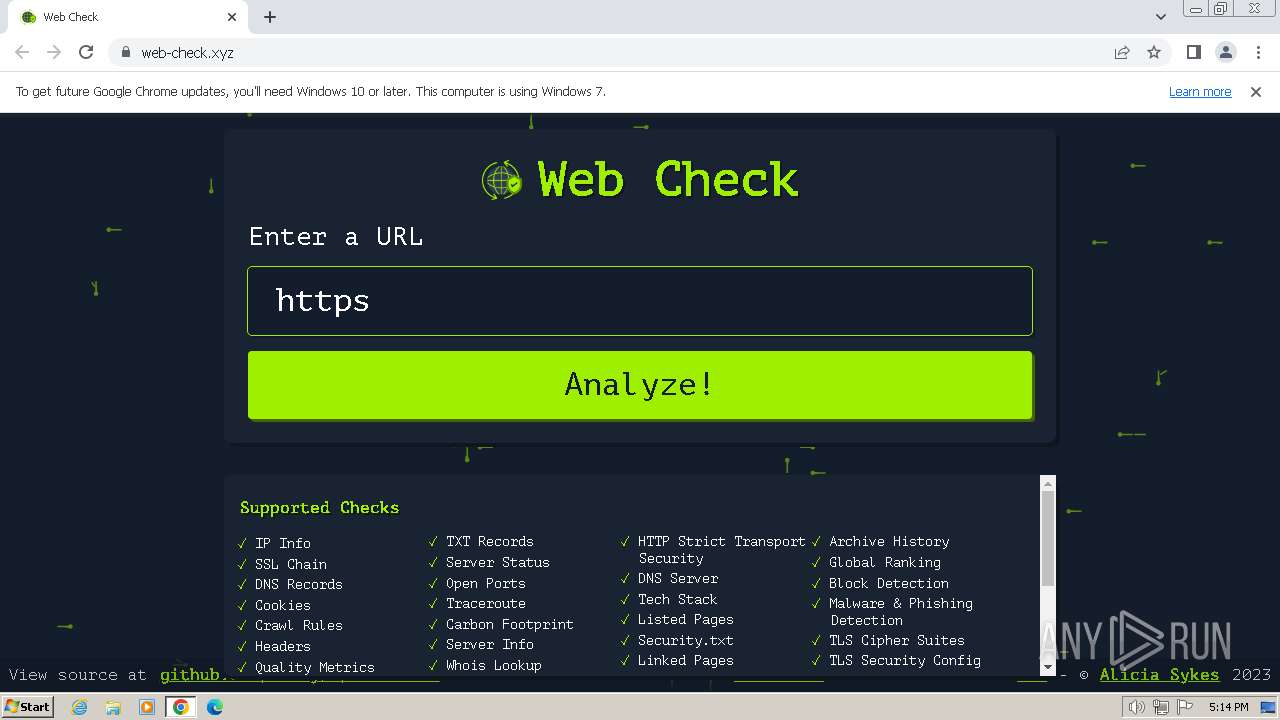Click the Analyze! button
Screen dimensions: 1280x720
coord(640,385)
